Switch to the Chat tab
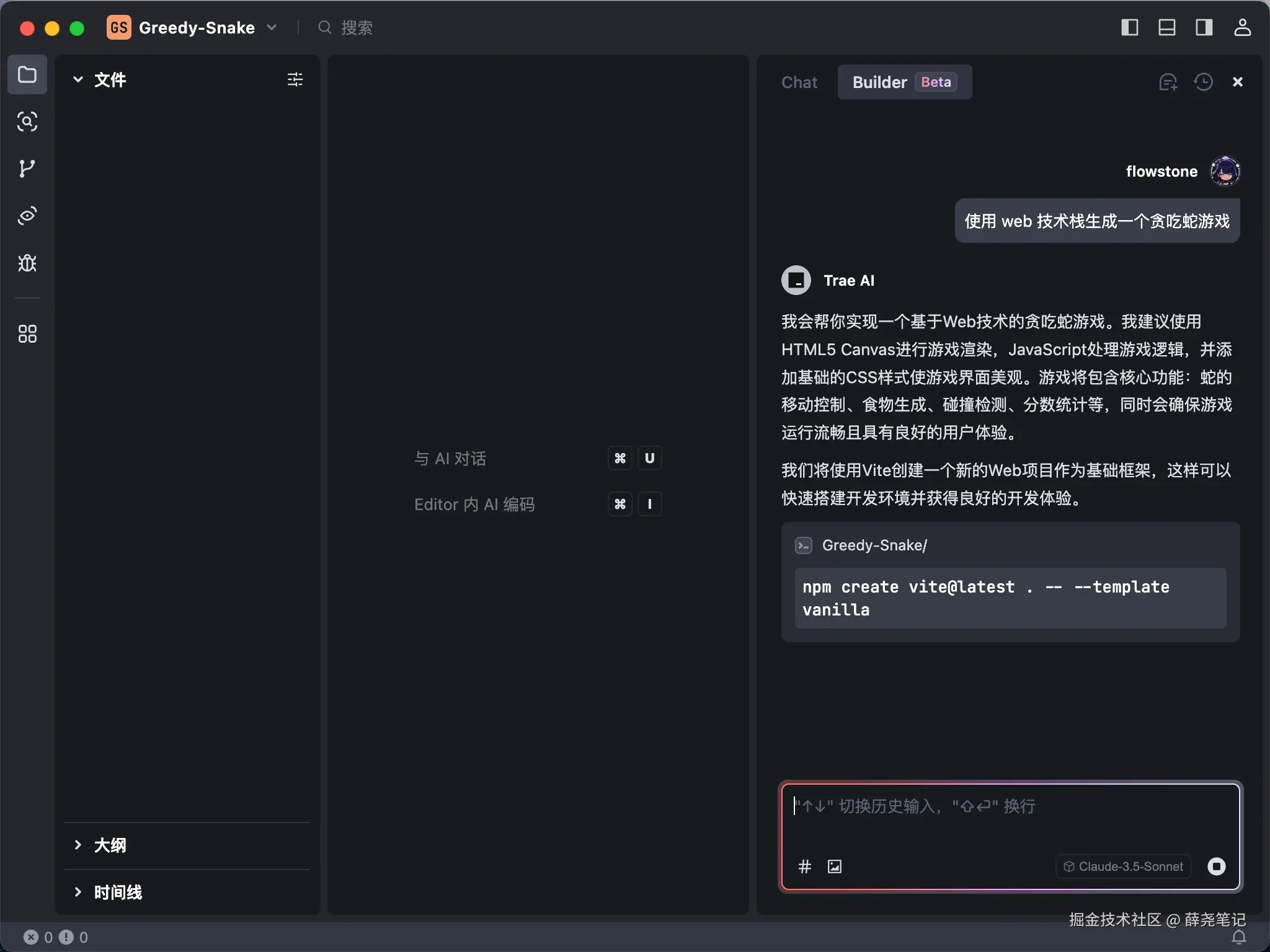The height and width of the screenshot is (952, 1270). click(799, 82)
